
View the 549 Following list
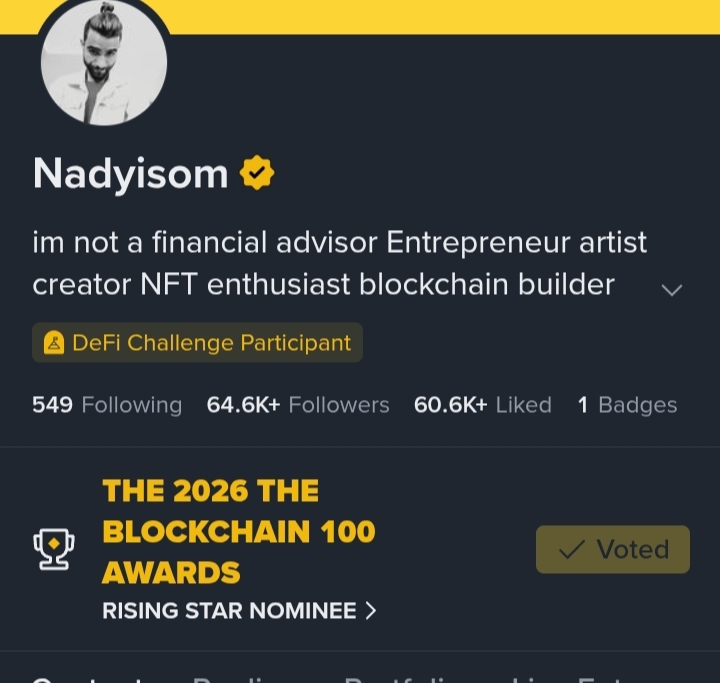[x=107, y=405]
